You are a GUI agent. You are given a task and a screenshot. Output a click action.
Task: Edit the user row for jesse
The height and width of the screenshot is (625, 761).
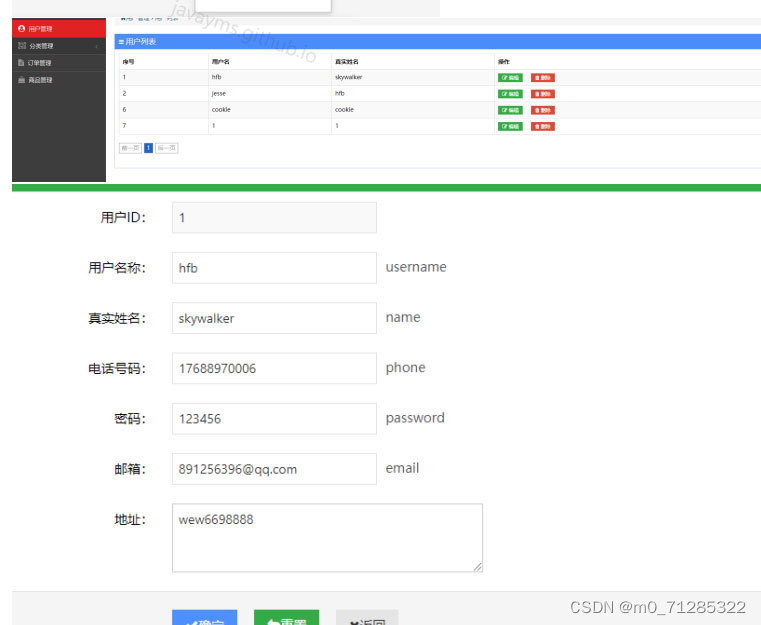[510, 94]
